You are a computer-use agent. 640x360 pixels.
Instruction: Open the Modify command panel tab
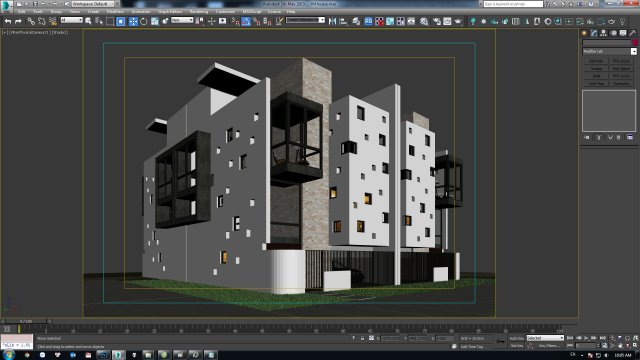tap(594, 33)
